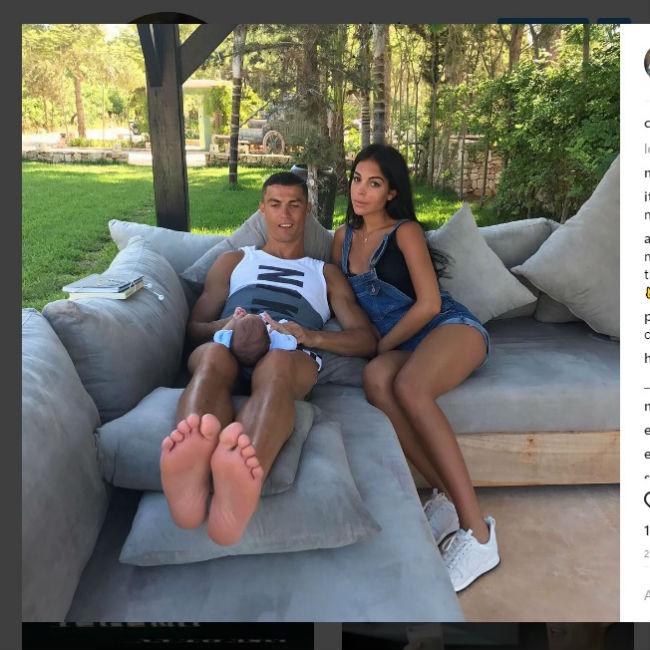Click the dimmed left margin to dismiss post
This screenshot has width=650, height=650.
click(x=11, y=323)
